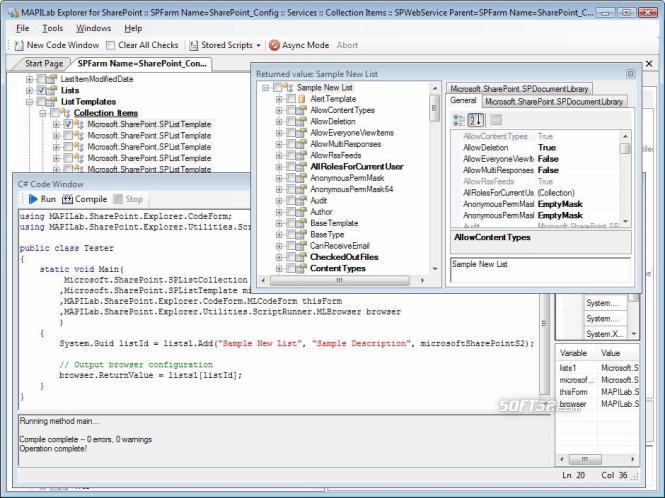
Task: Expand the AllowEveryoneViewItems node
Action: coord(279,133)
